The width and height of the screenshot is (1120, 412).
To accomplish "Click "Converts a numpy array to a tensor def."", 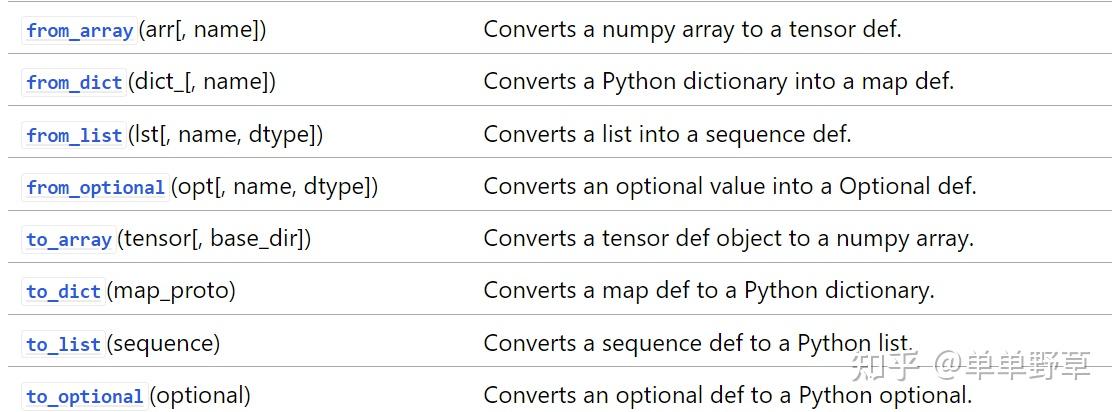I will tap(692, 29).
